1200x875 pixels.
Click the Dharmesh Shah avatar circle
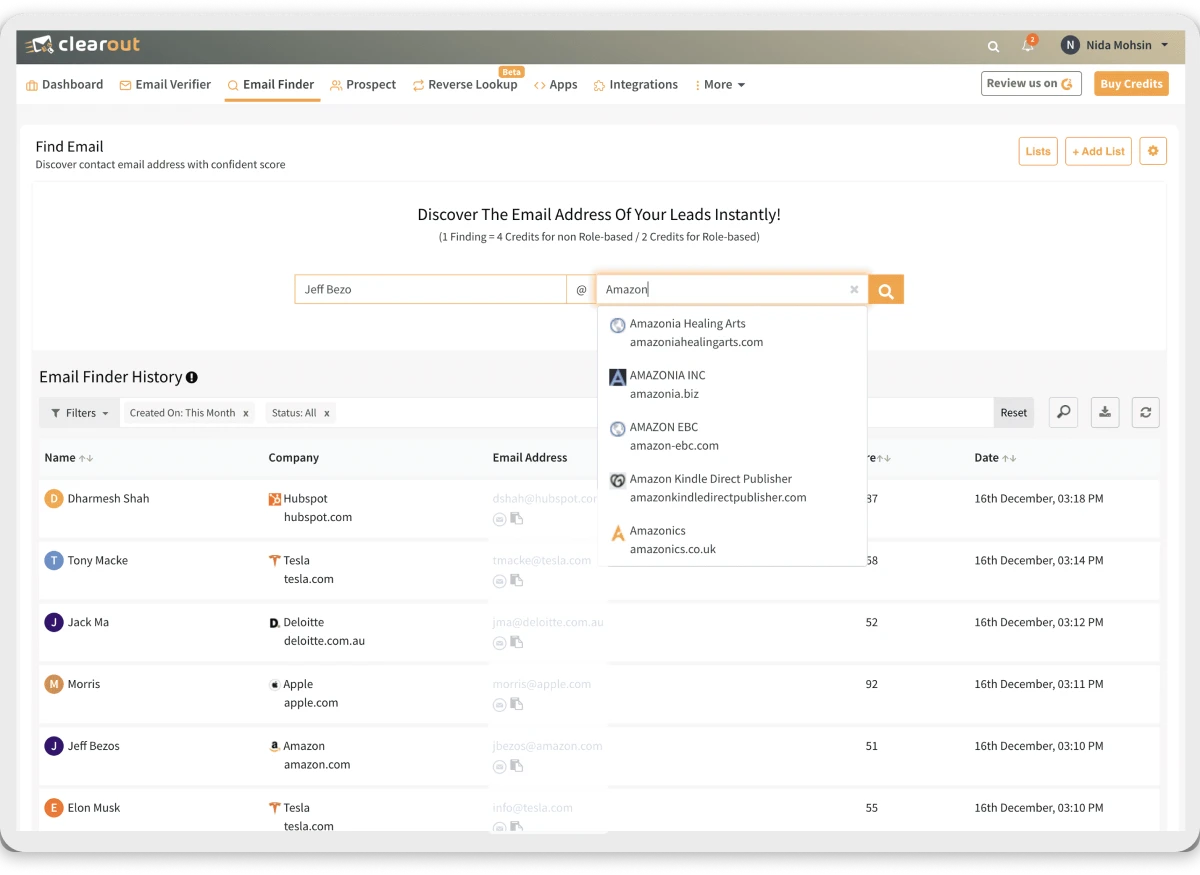pyautogui.click(x=54, y=499)
